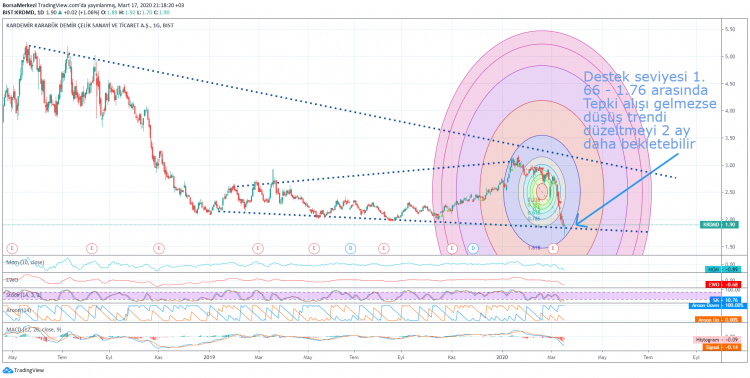Click the earnings marker at May 2019
Image resolution: width=750 pixels, height=378 pixels.
tap(313, 248)
